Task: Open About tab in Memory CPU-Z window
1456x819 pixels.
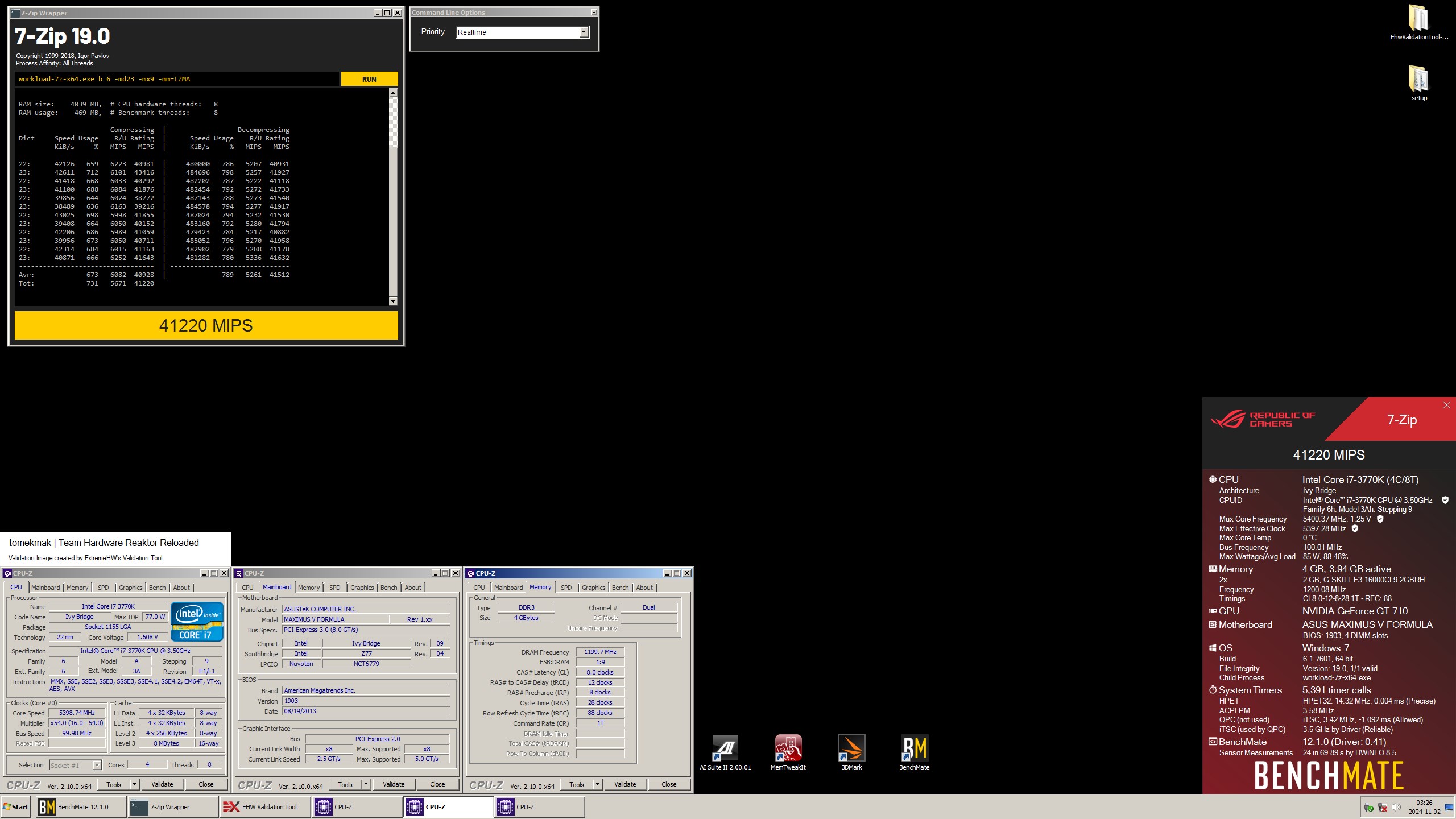Action: tap(644, 588)
